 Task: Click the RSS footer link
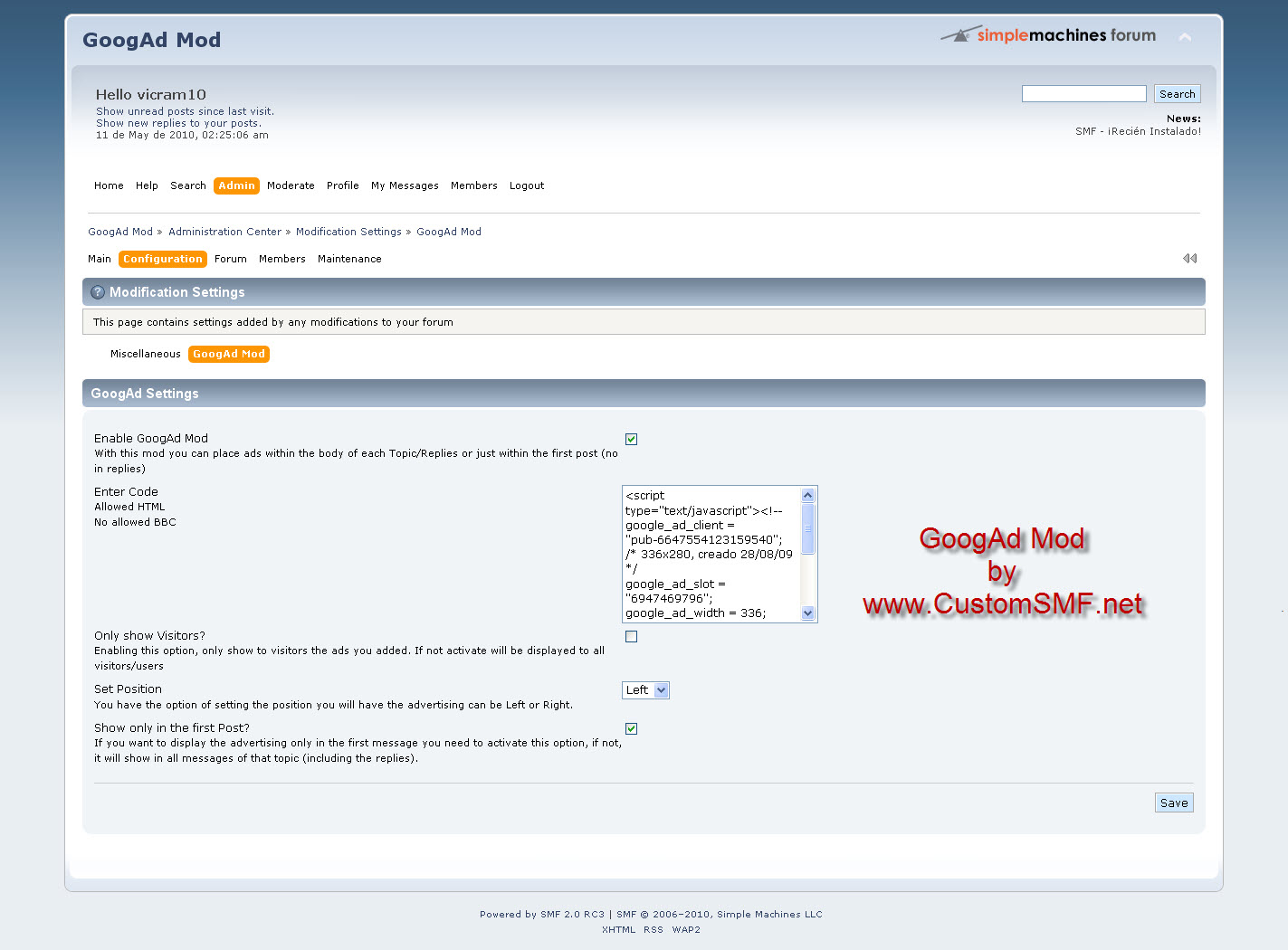click(654, 930)
